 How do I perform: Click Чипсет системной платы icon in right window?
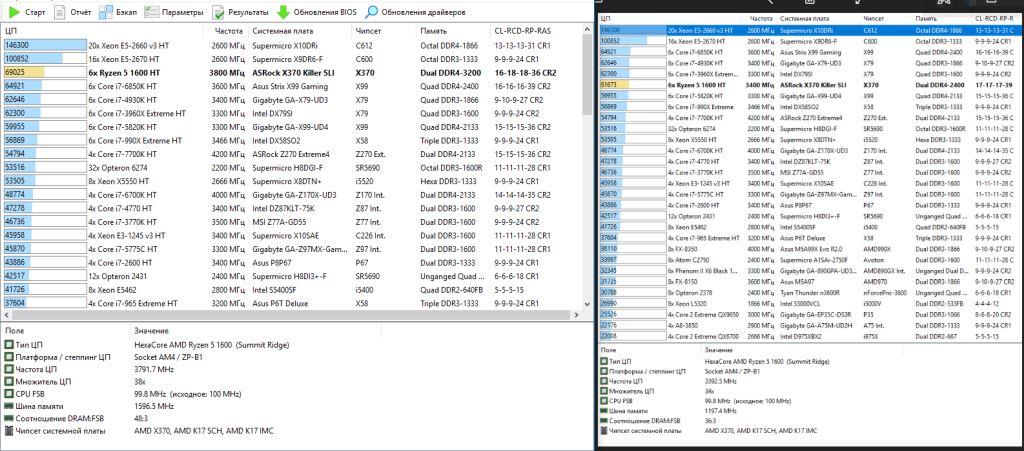click(604, 431)
